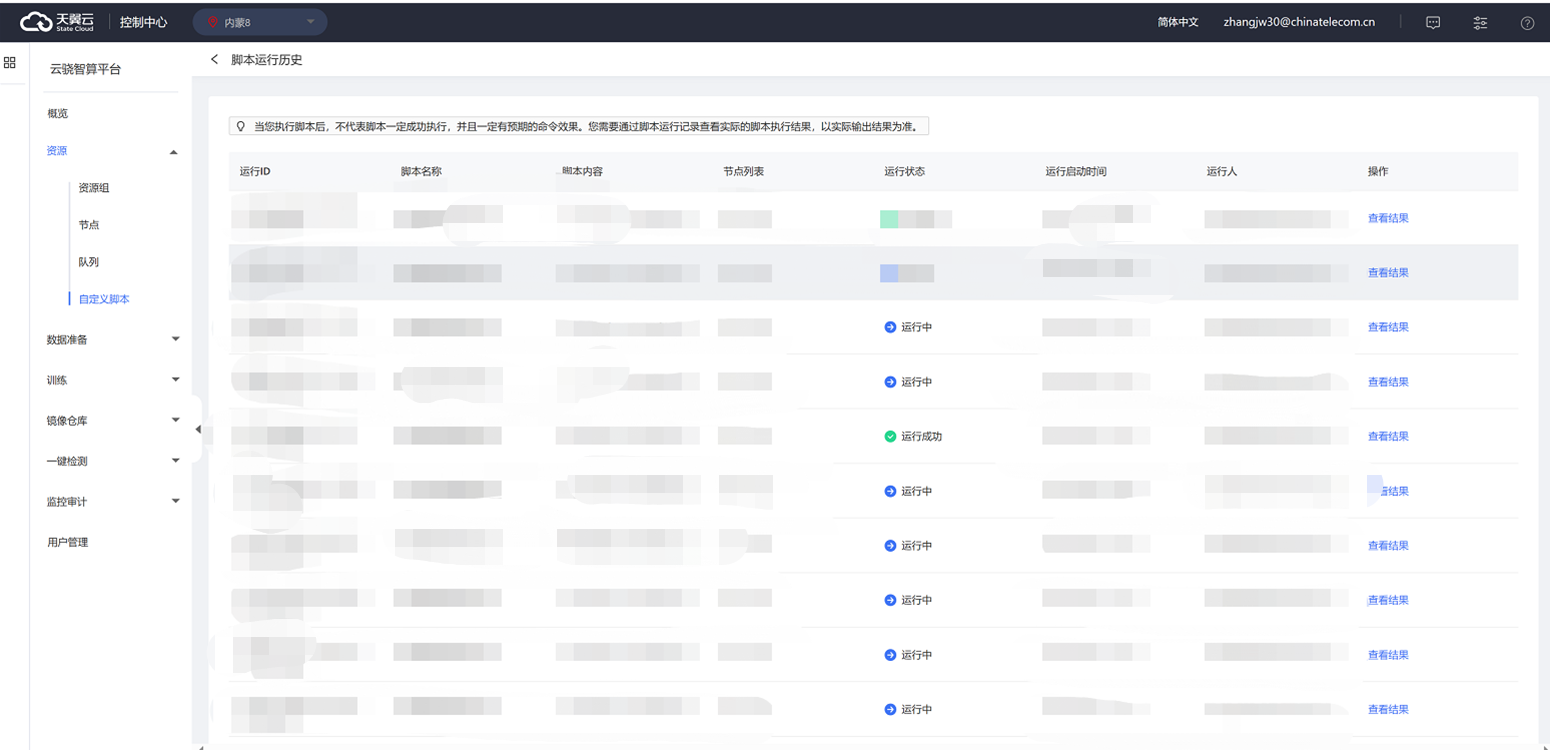The width and height of the screenshot is (1550, 750).
Task: Open account zhangjw30@chinatelecom.cn menu
Action: (x=1299, y=22)
